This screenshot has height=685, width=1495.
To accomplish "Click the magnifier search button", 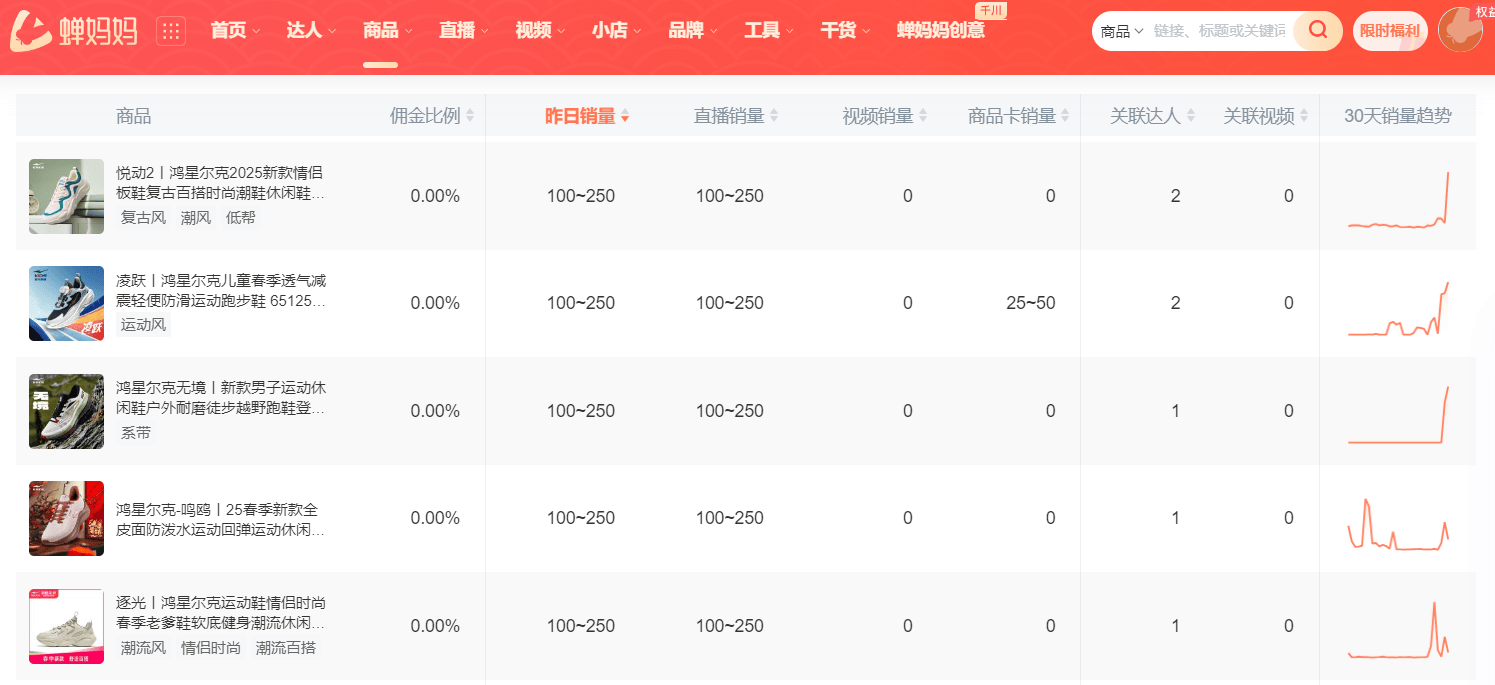I will click(1317, 31).
